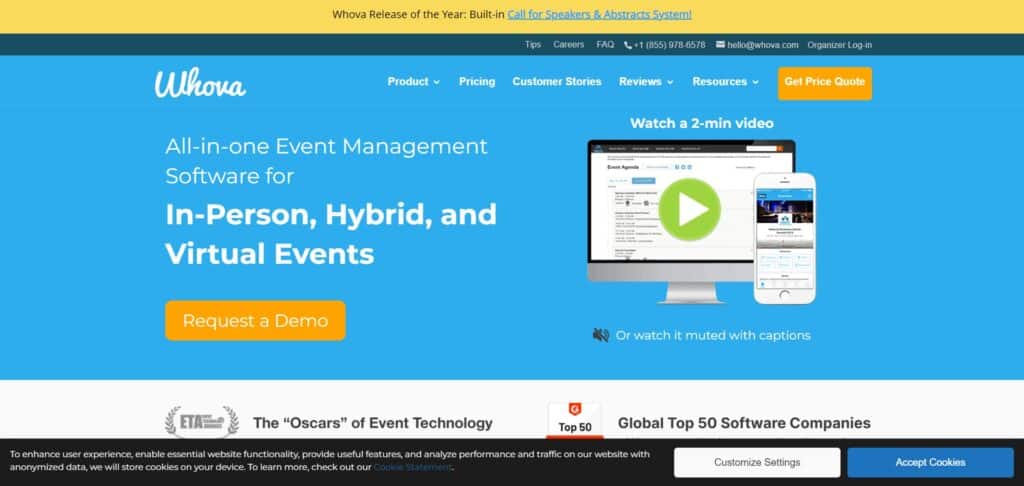Click the Global Top 50 Software Companies heading

[744, 423]
